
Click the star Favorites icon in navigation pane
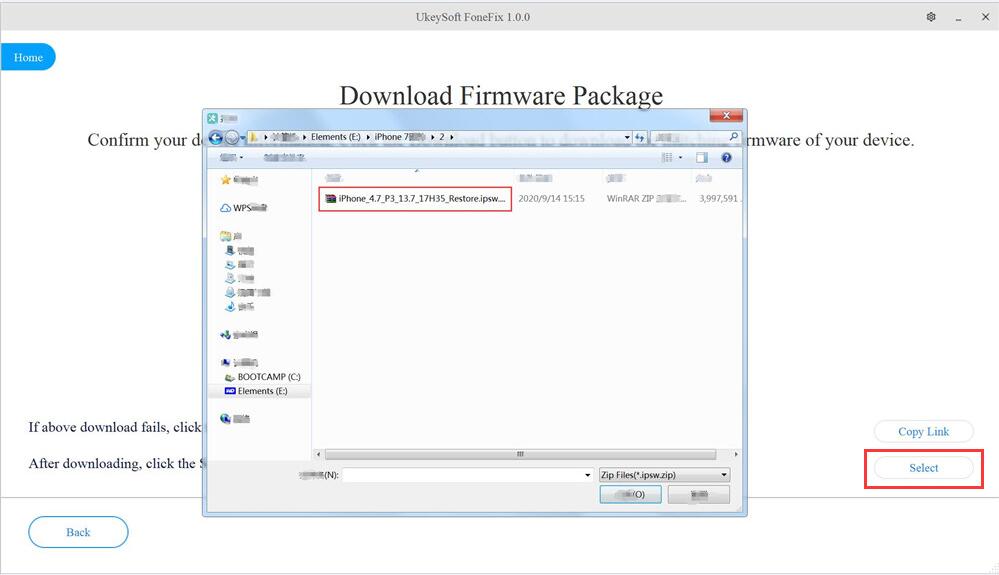pos(226,180)
